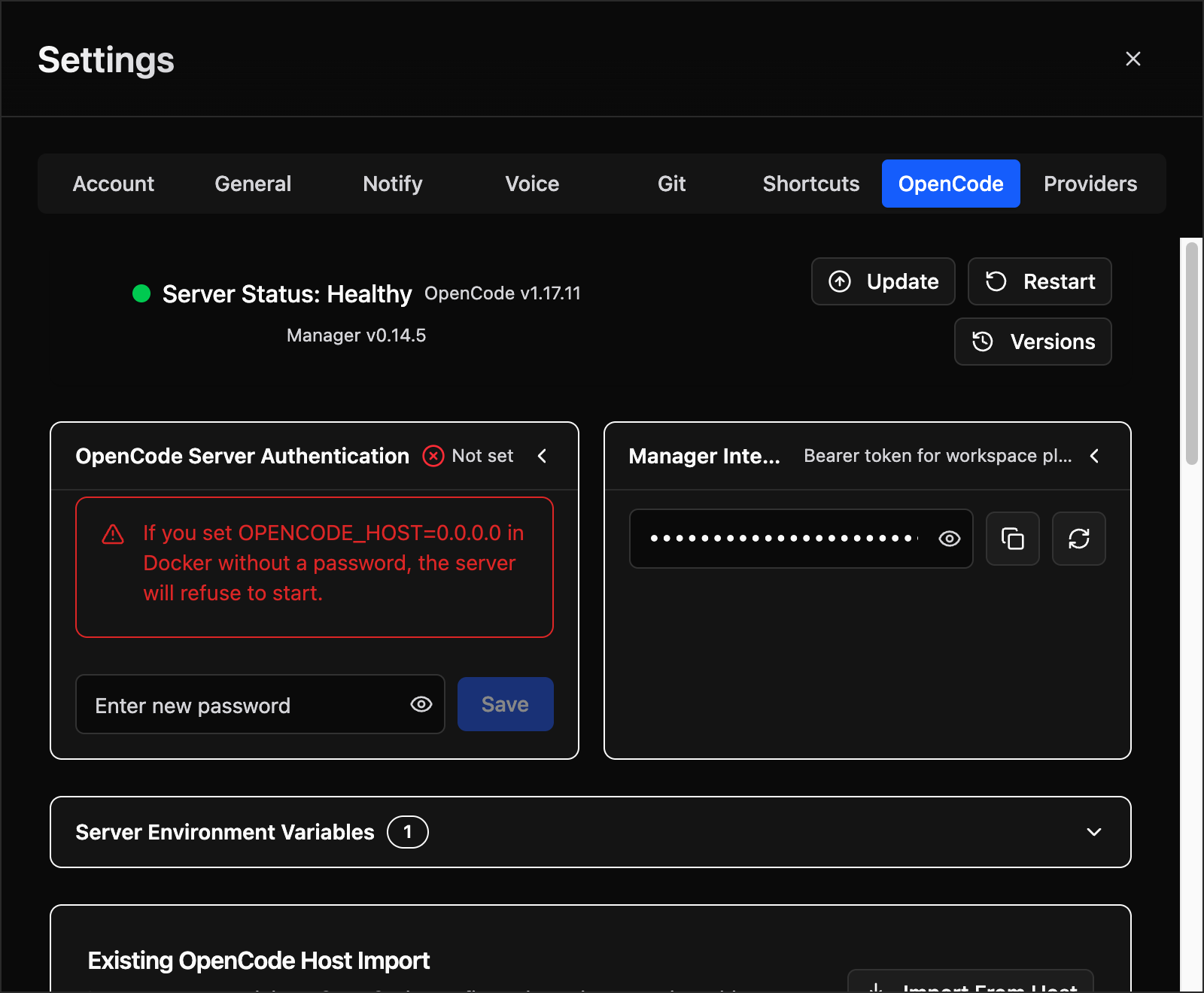Collapse the OpenCode Server Authentication card
The height and width of the screenshot is (993, 1204).
click(x=542, y=456)
